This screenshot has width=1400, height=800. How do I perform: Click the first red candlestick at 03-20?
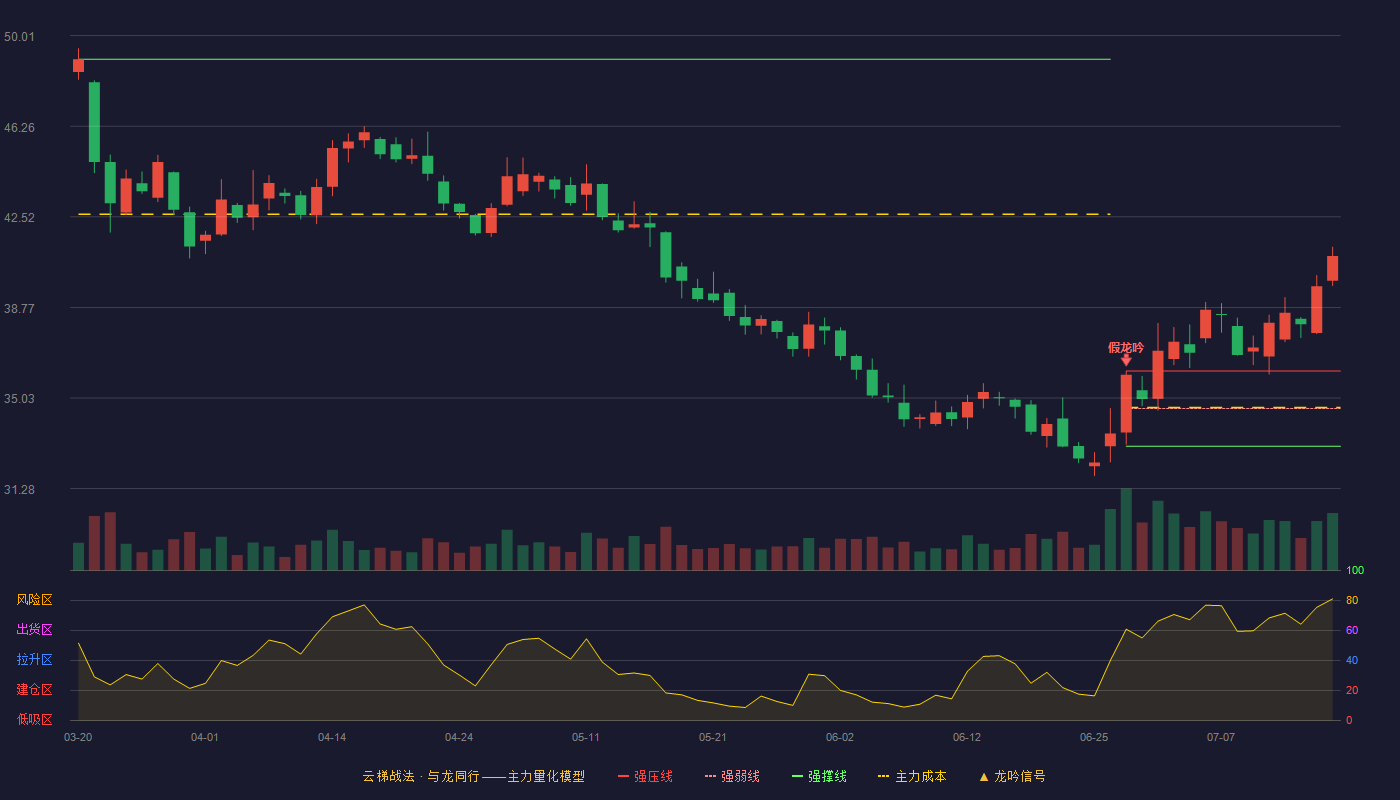pos(78,65)
